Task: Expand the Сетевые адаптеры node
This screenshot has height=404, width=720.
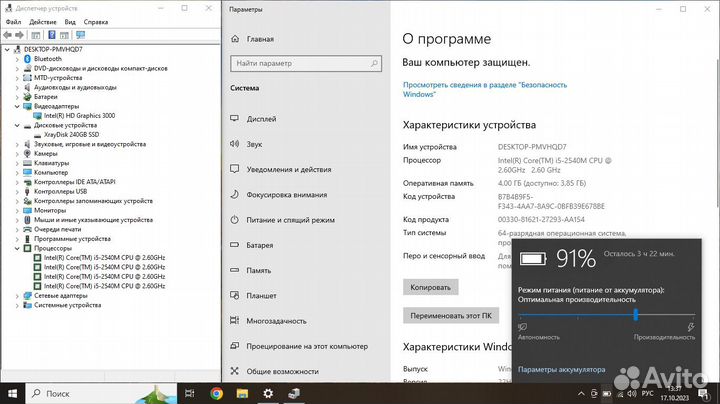Action: coord(17,296)
